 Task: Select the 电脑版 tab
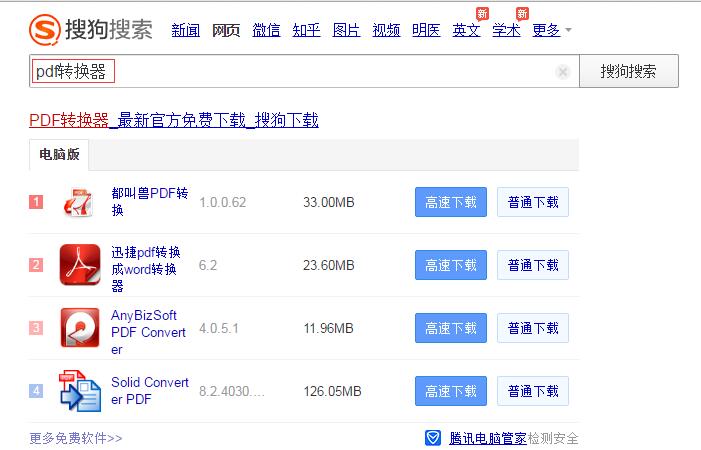click(x=59, y=155)
